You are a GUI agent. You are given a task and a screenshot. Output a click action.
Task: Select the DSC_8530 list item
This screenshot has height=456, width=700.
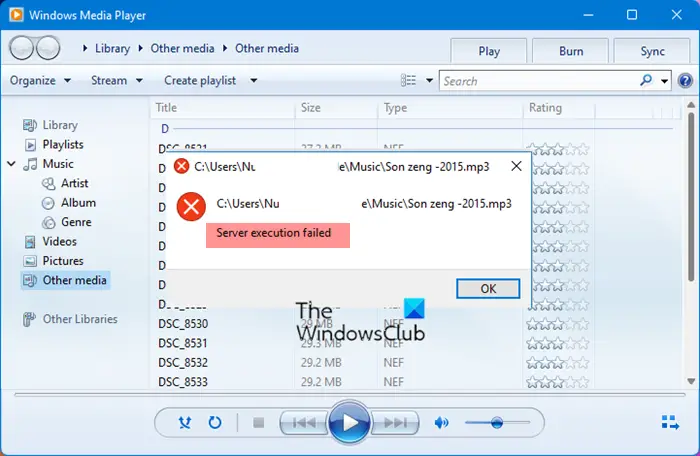click(x=183, y=324)
